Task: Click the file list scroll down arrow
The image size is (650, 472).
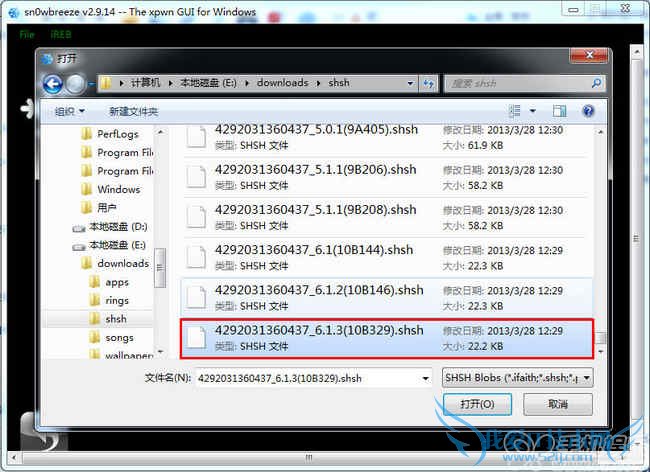Action: pyautogui.click(x=601, y=352)
